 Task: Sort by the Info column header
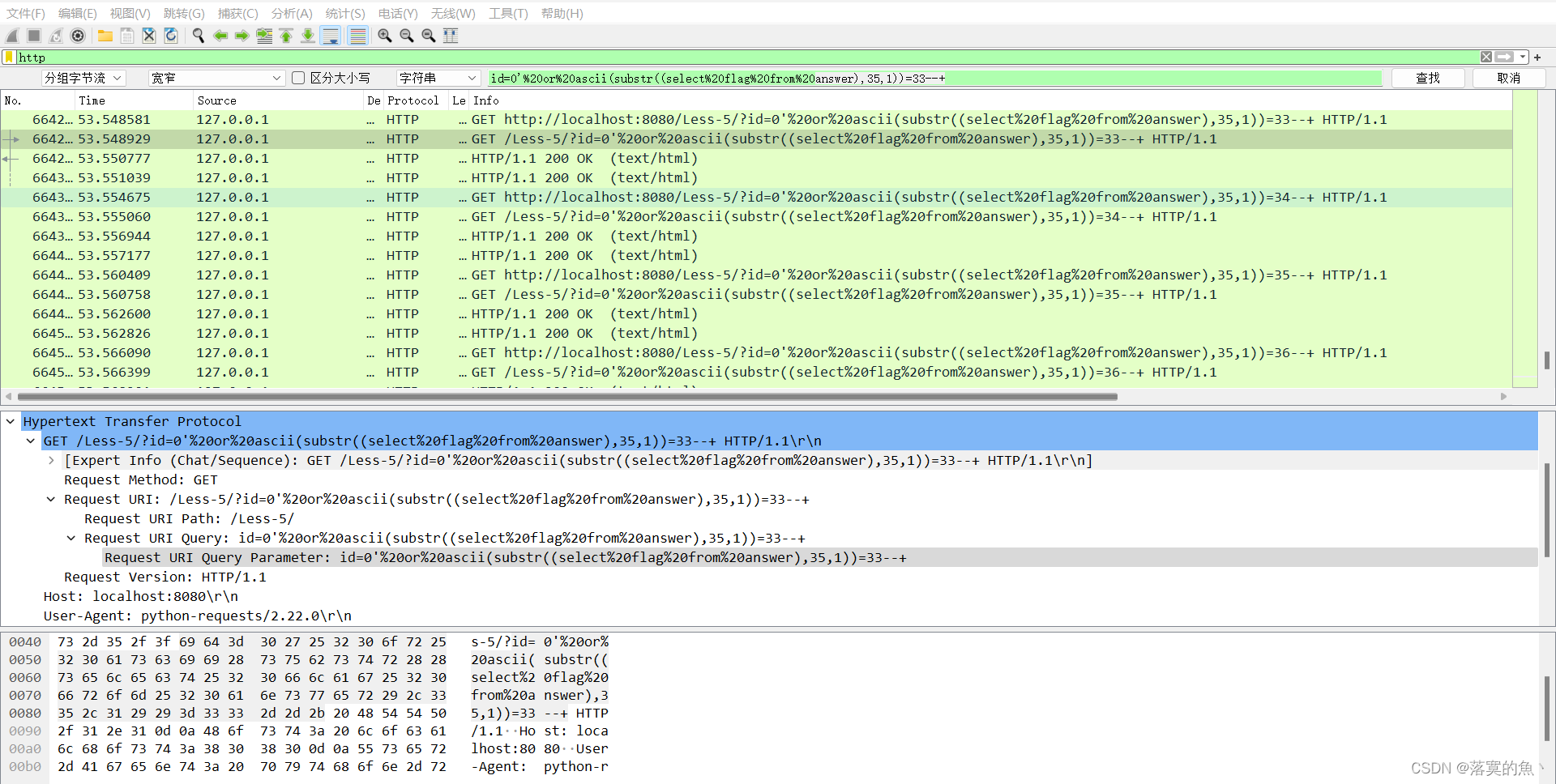click(x=990, y=100)
